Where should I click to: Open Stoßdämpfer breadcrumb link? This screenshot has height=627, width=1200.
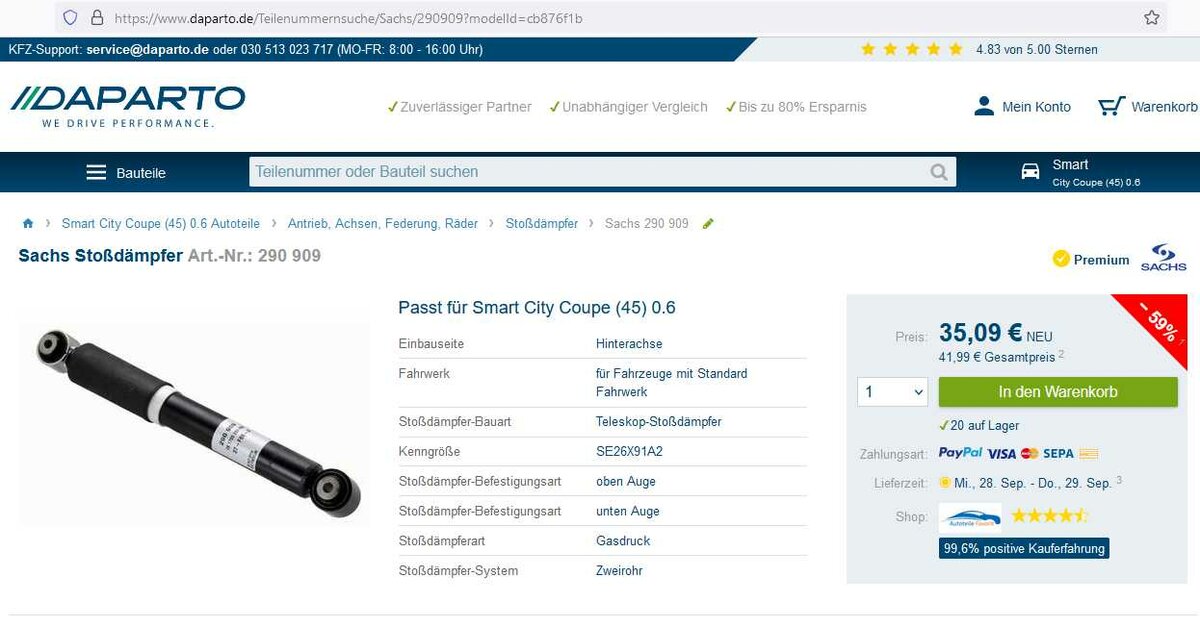(x=542, y=224)
